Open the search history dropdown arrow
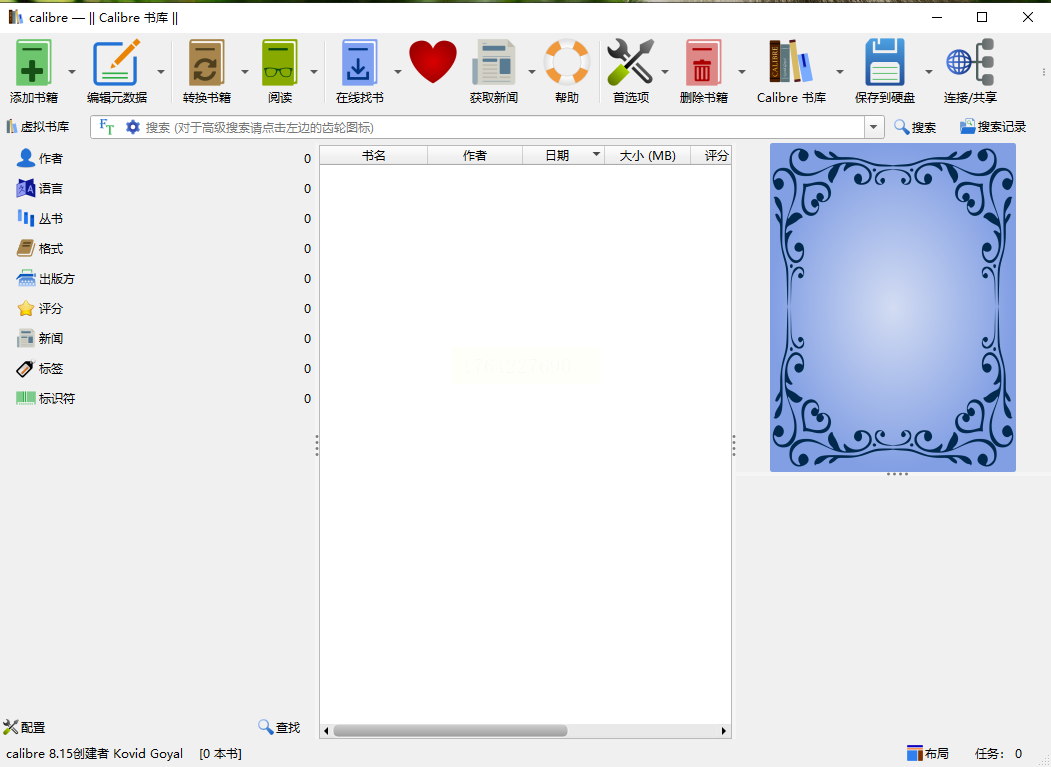The height and width of the screenshot is (767, 1051). (x=875, y=127)
